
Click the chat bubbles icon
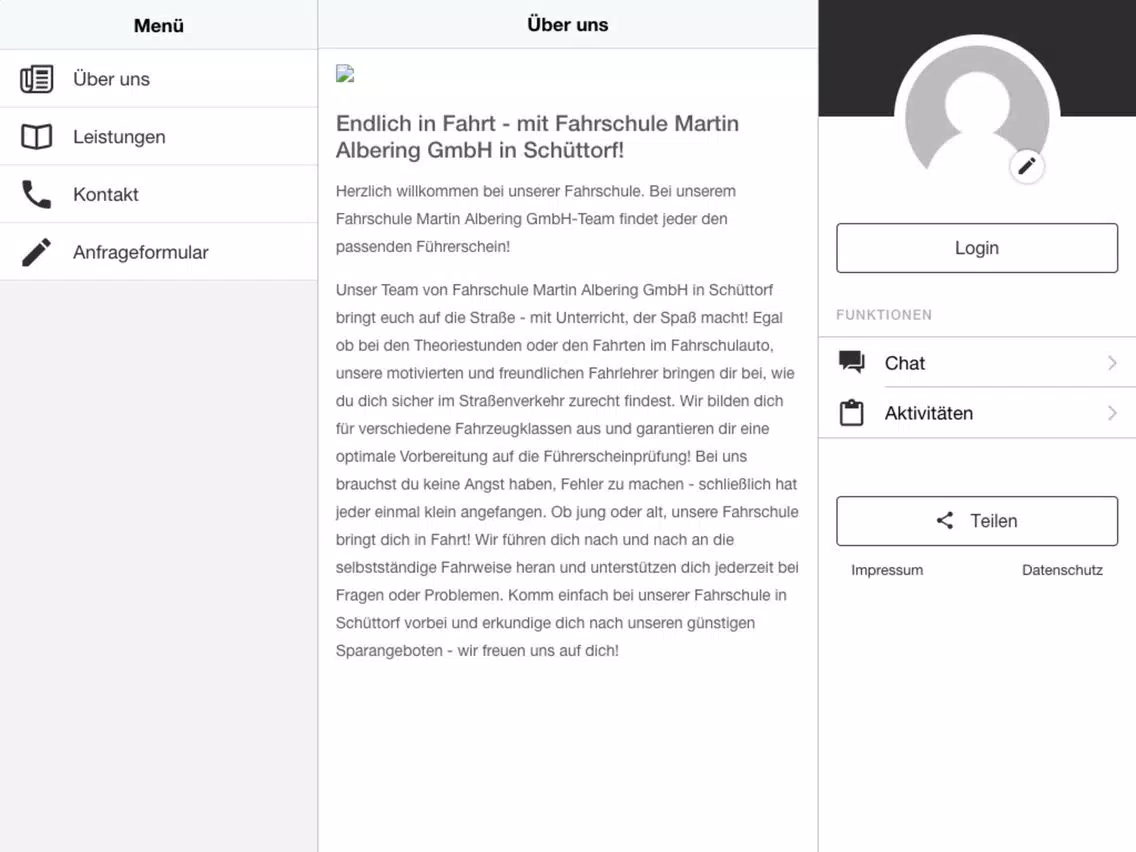click(x=851, y=362)
